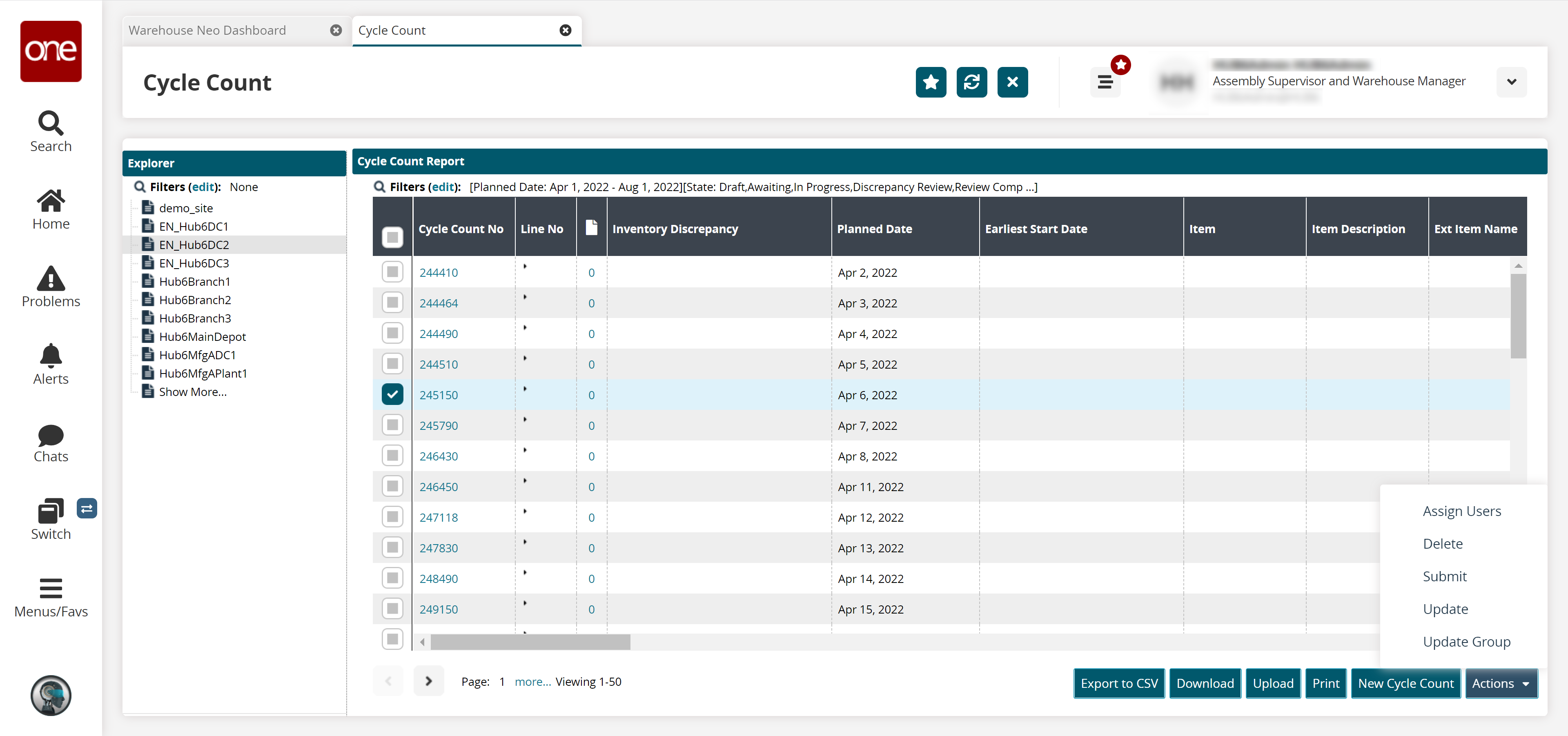Open the Actions dropdown button
This screenshot has height=736, width=1568.
1501,683
